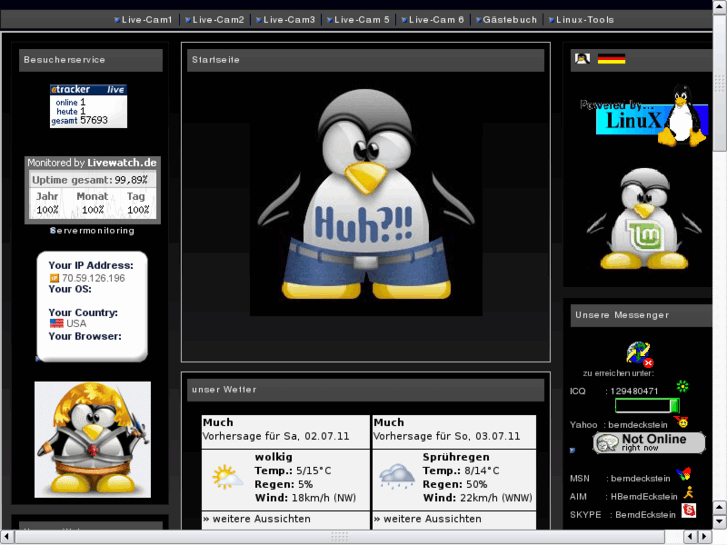This screenshot has height=545, width=727.
Task: Click the Your IP Address info box
Action: pos(92,306)
